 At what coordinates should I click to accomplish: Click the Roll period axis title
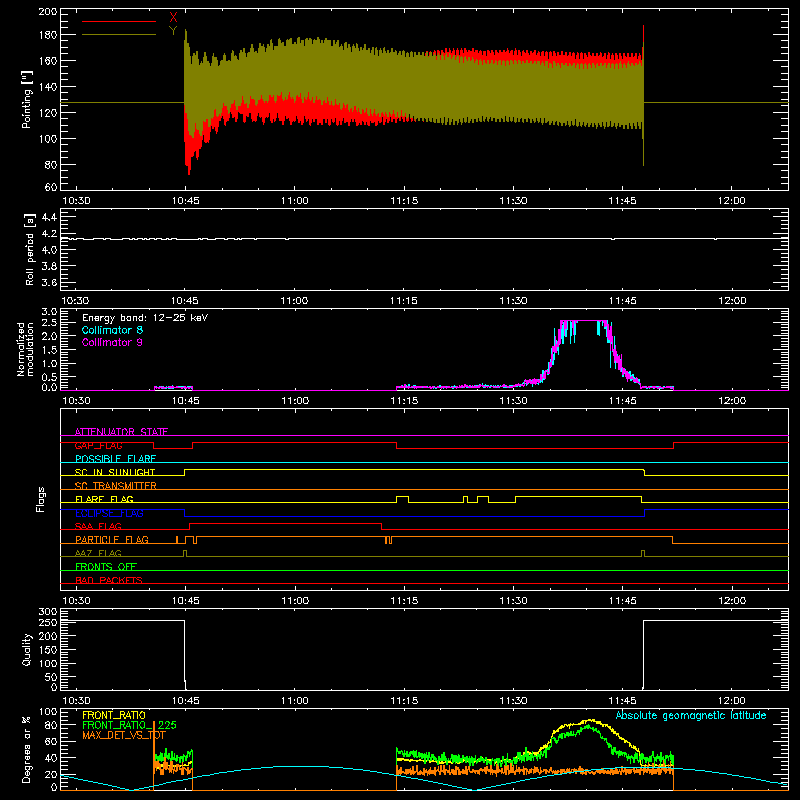point(30,249)
